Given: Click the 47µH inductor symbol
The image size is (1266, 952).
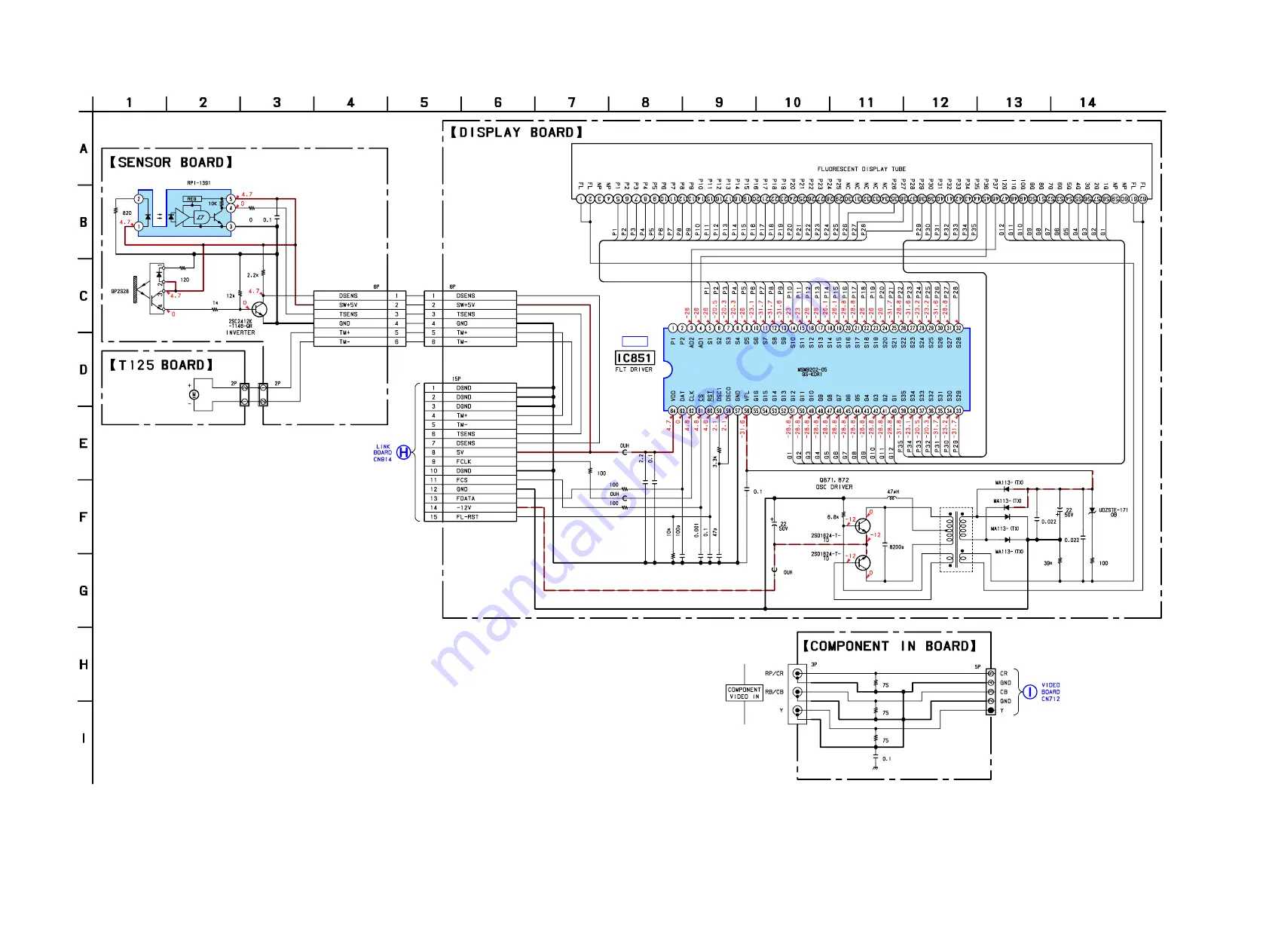Looking at the screenshot, I should point(892,497).
